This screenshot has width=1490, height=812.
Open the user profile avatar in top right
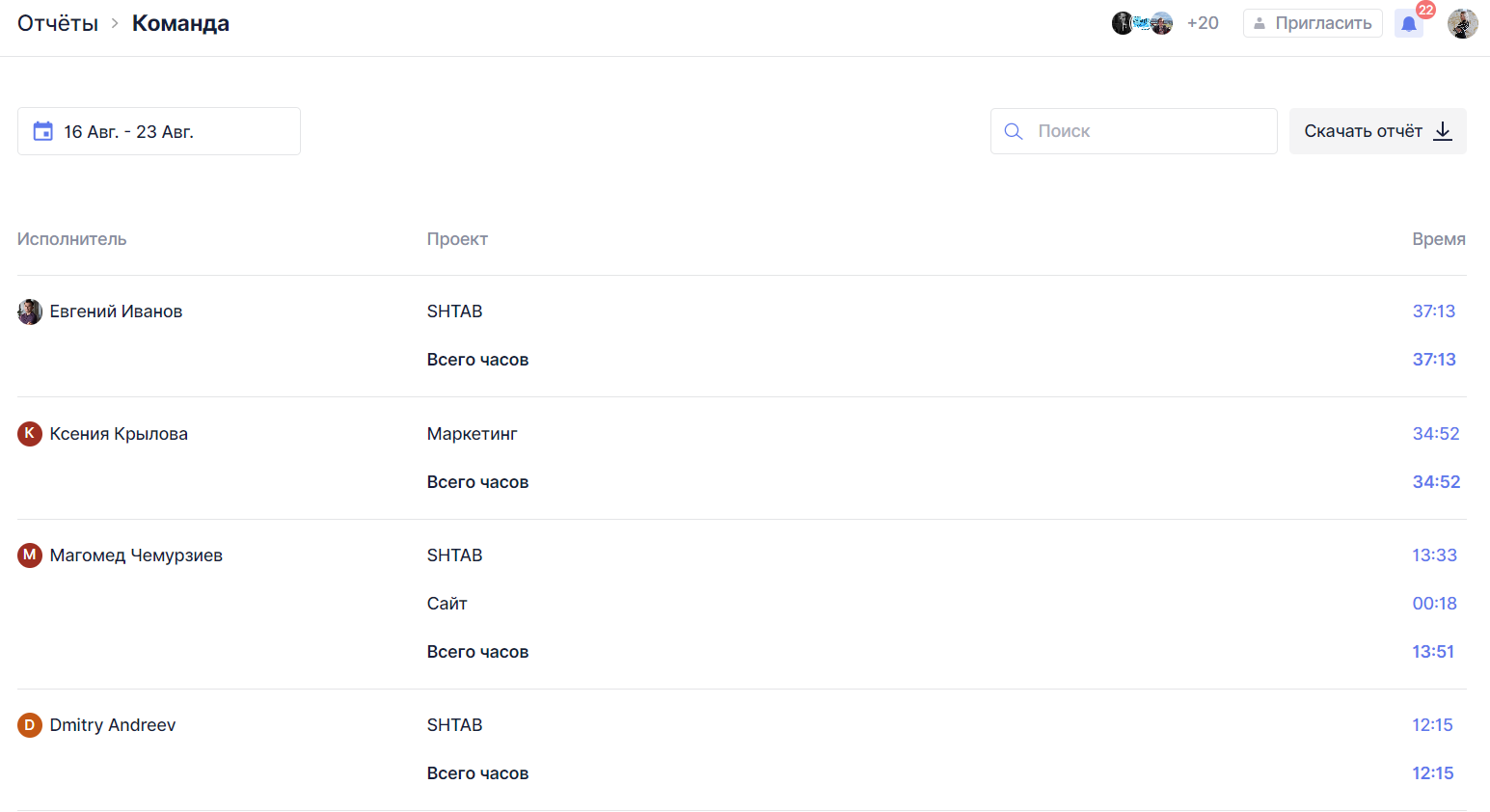point(1462,23)
